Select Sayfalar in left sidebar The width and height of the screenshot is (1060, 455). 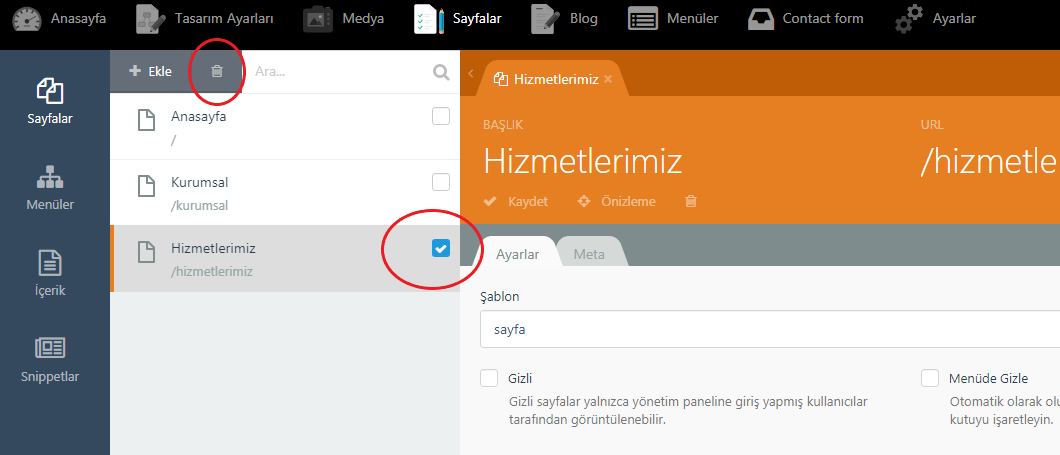(x=50, y=101)
